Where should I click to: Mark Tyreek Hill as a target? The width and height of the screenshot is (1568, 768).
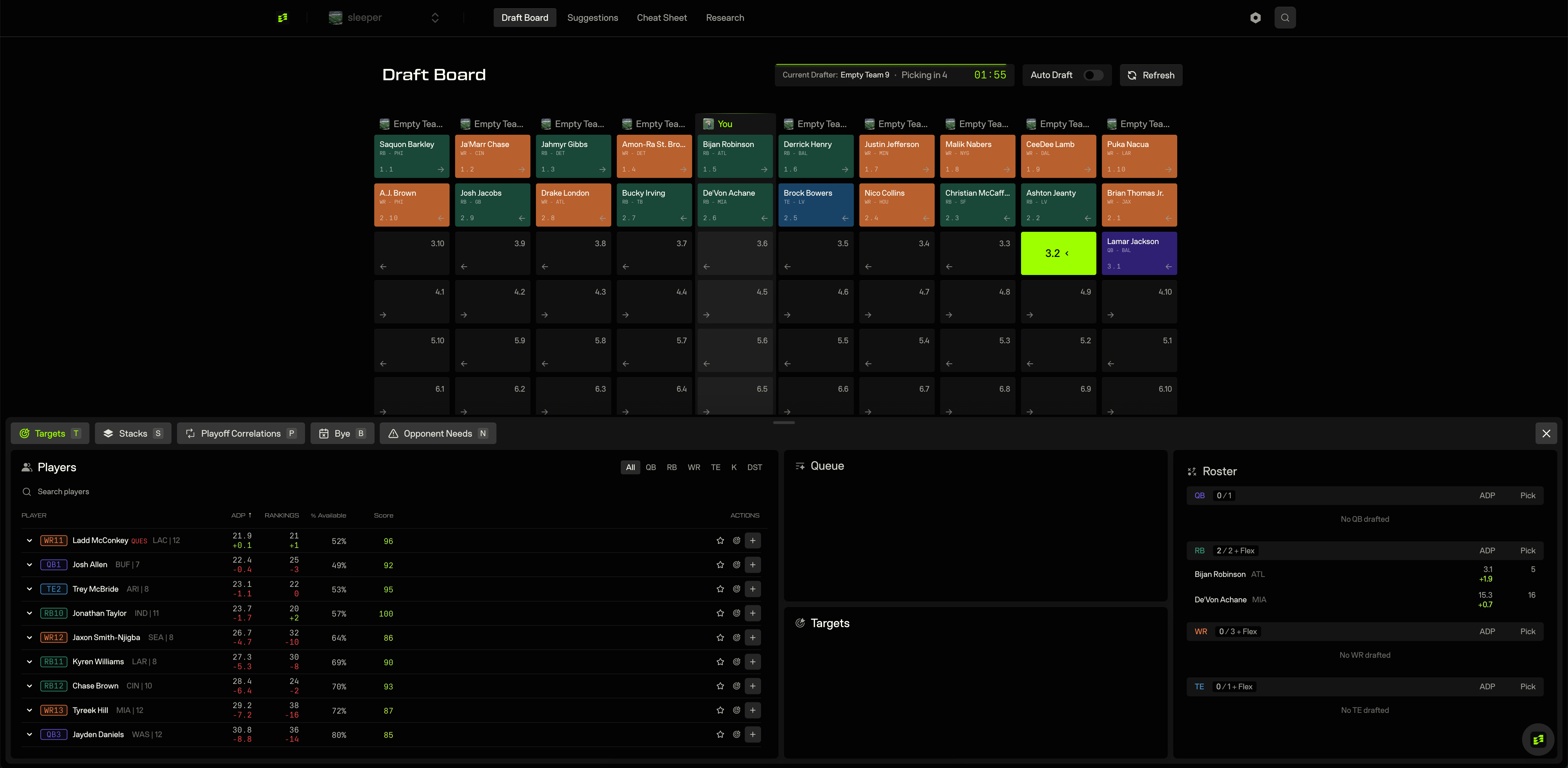coord(737,710)
